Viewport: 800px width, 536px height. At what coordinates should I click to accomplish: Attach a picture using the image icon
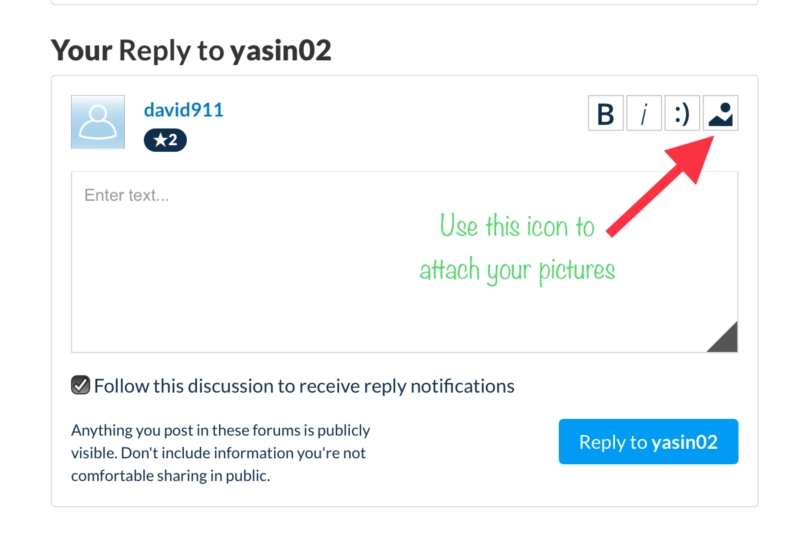(x=720, y=113)
